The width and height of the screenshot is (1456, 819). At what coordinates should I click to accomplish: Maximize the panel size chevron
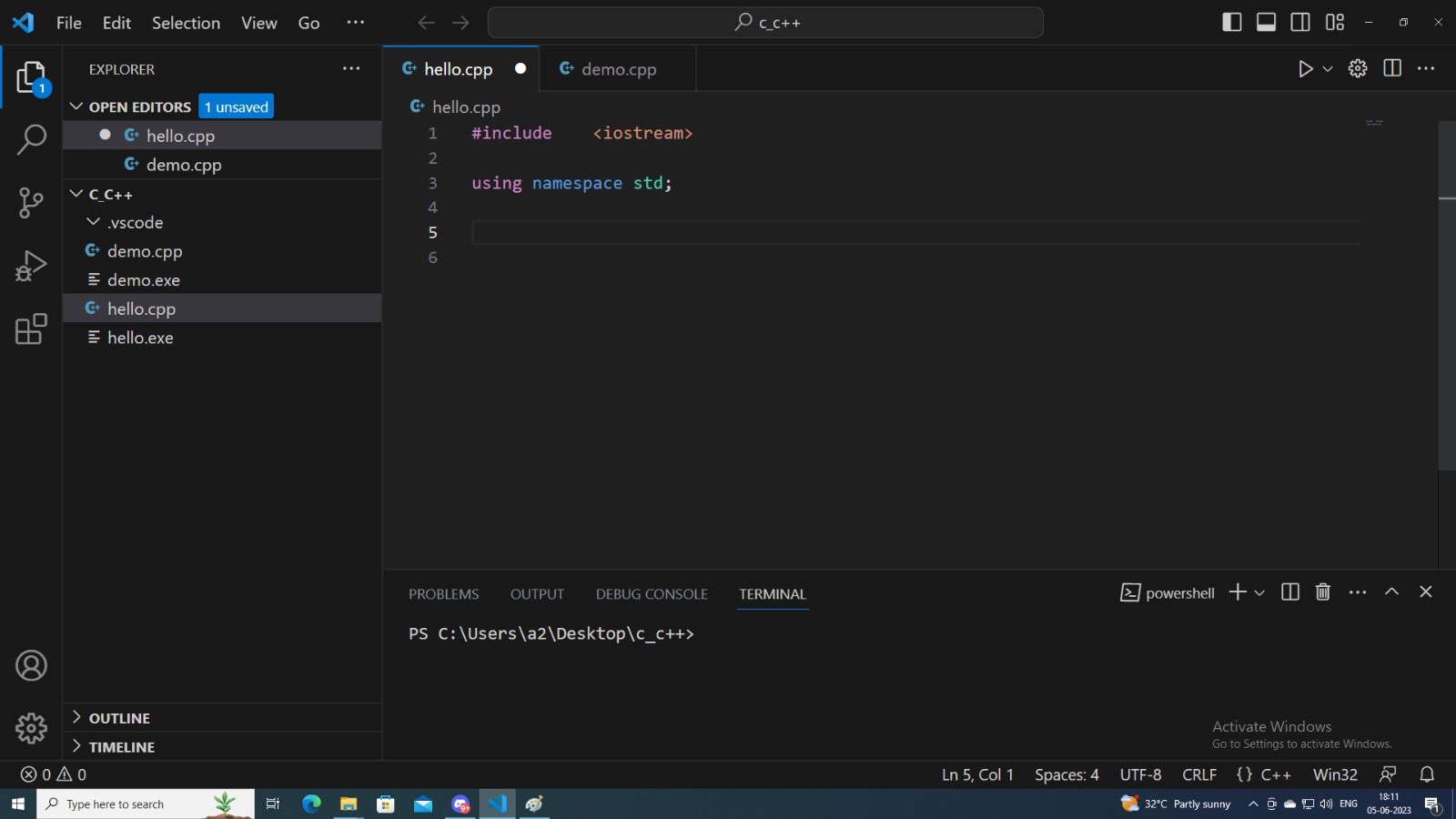coord(1391,592)
